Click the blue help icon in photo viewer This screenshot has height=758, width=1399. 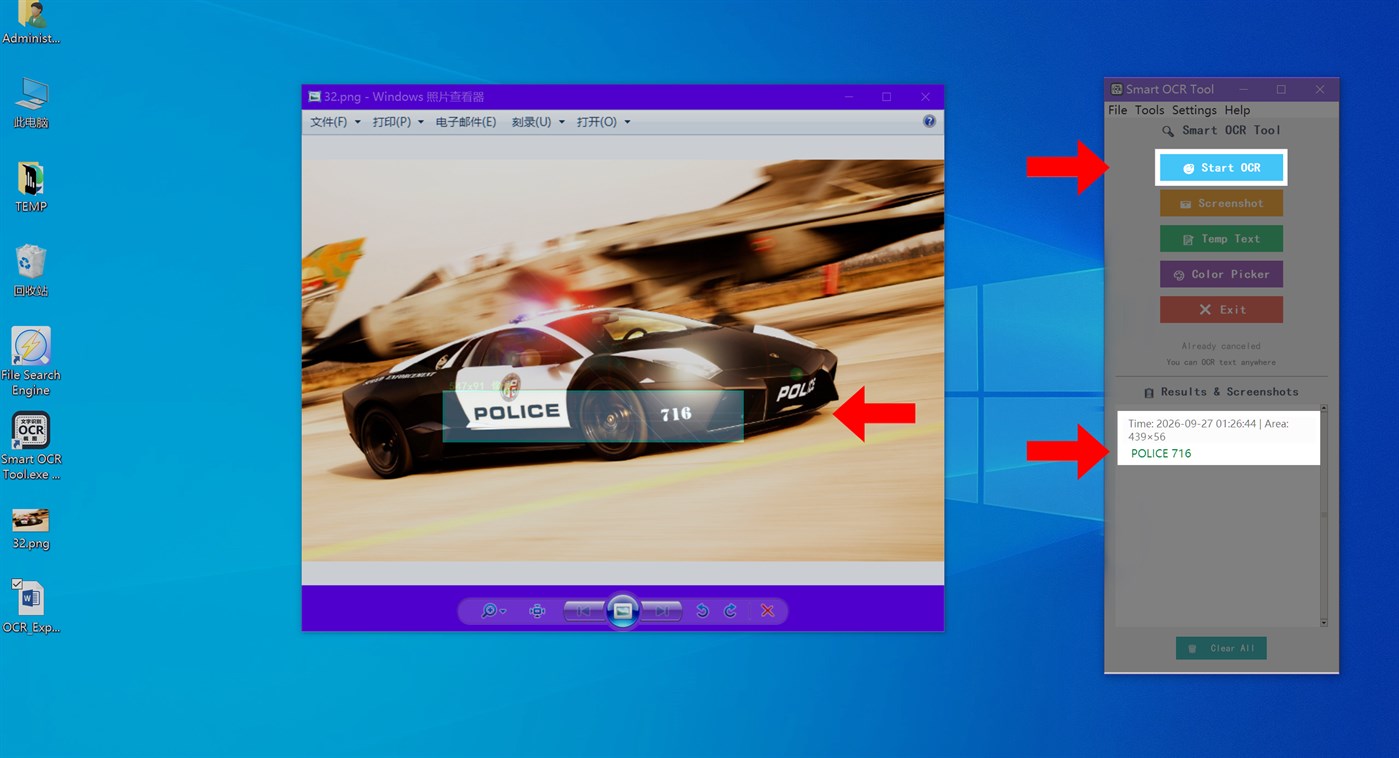pos(929,121)
